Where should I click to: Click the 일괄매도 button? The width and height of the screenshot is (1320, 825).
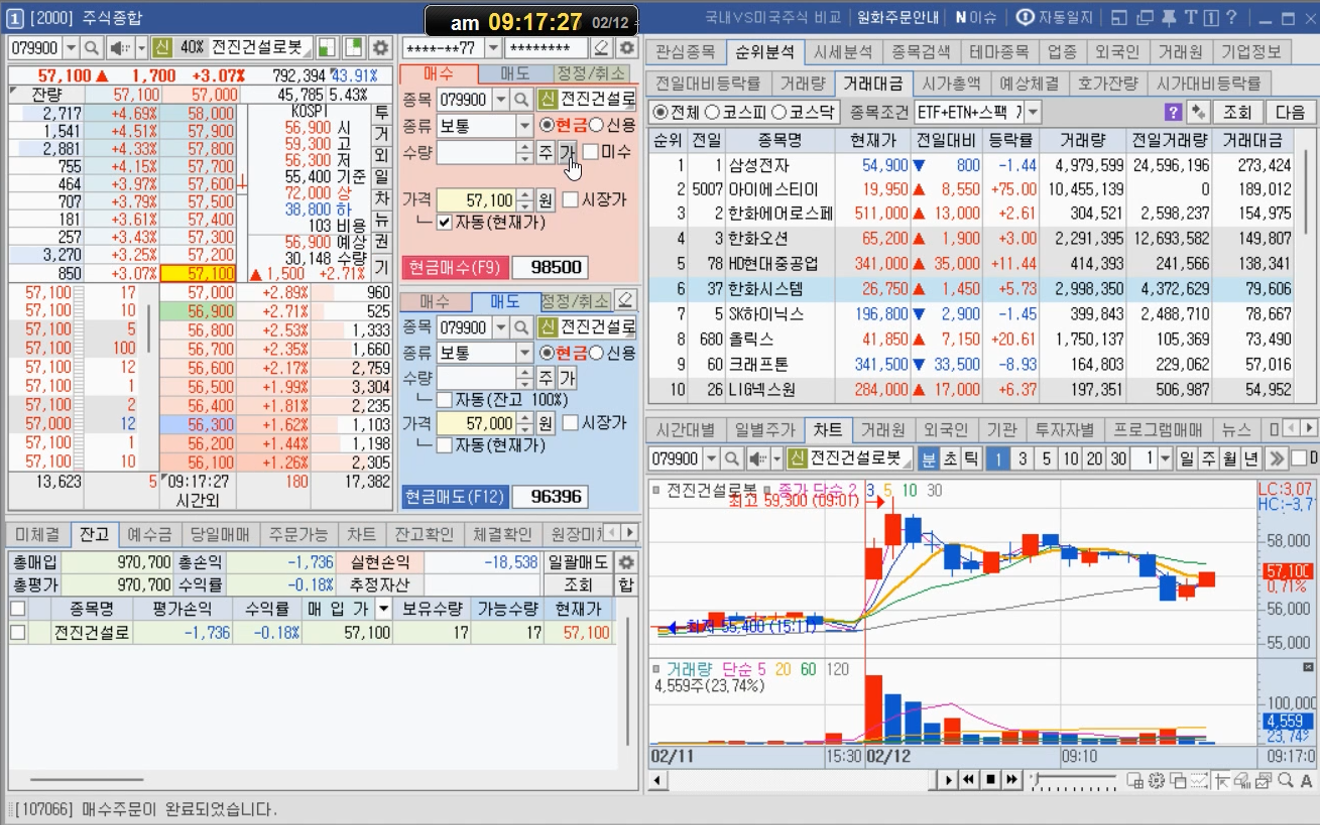(x=578, y=562)
